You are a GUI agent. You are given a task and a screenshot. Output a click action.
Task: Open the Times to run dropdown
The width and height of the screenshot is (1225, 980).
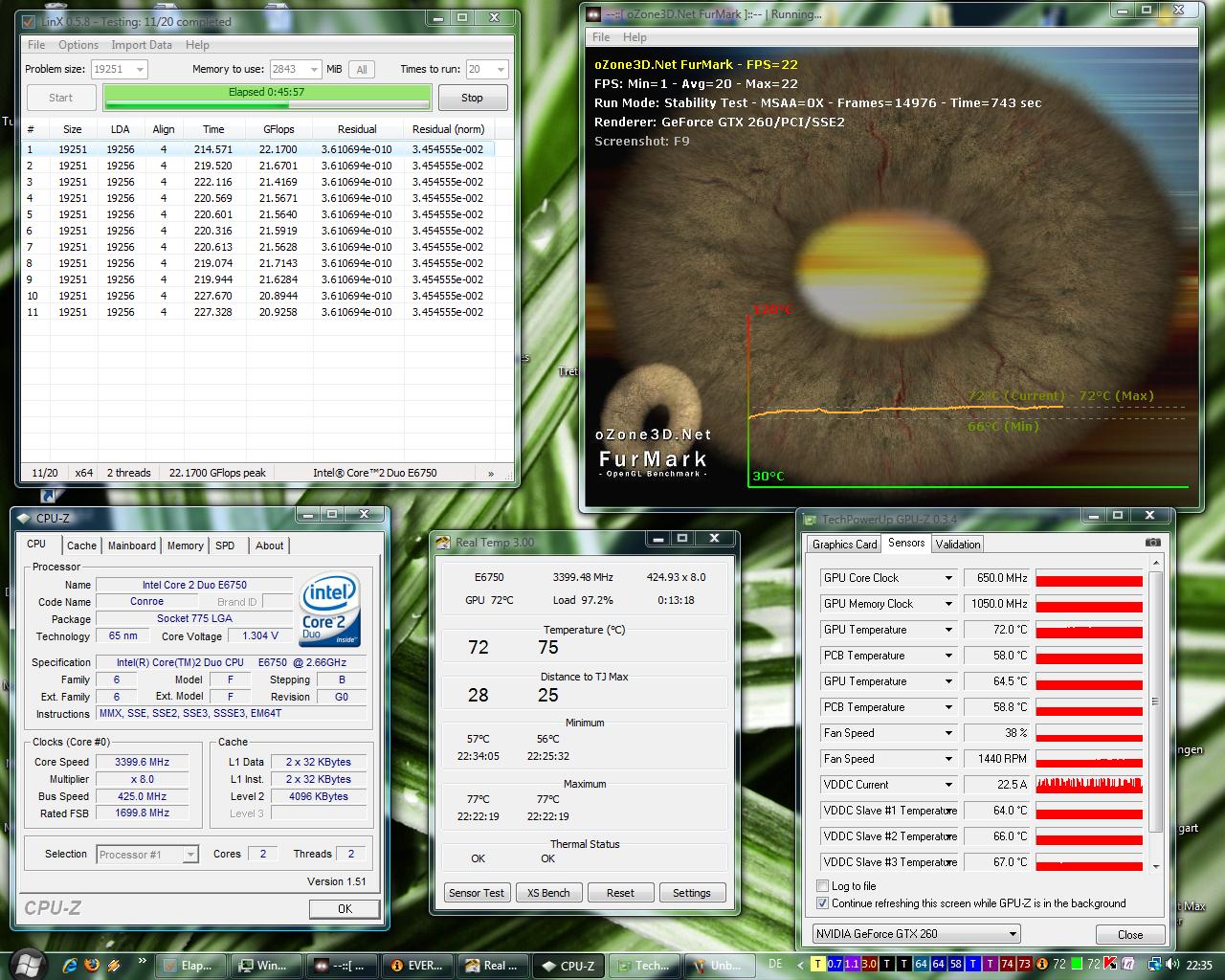tap(486, 69)
